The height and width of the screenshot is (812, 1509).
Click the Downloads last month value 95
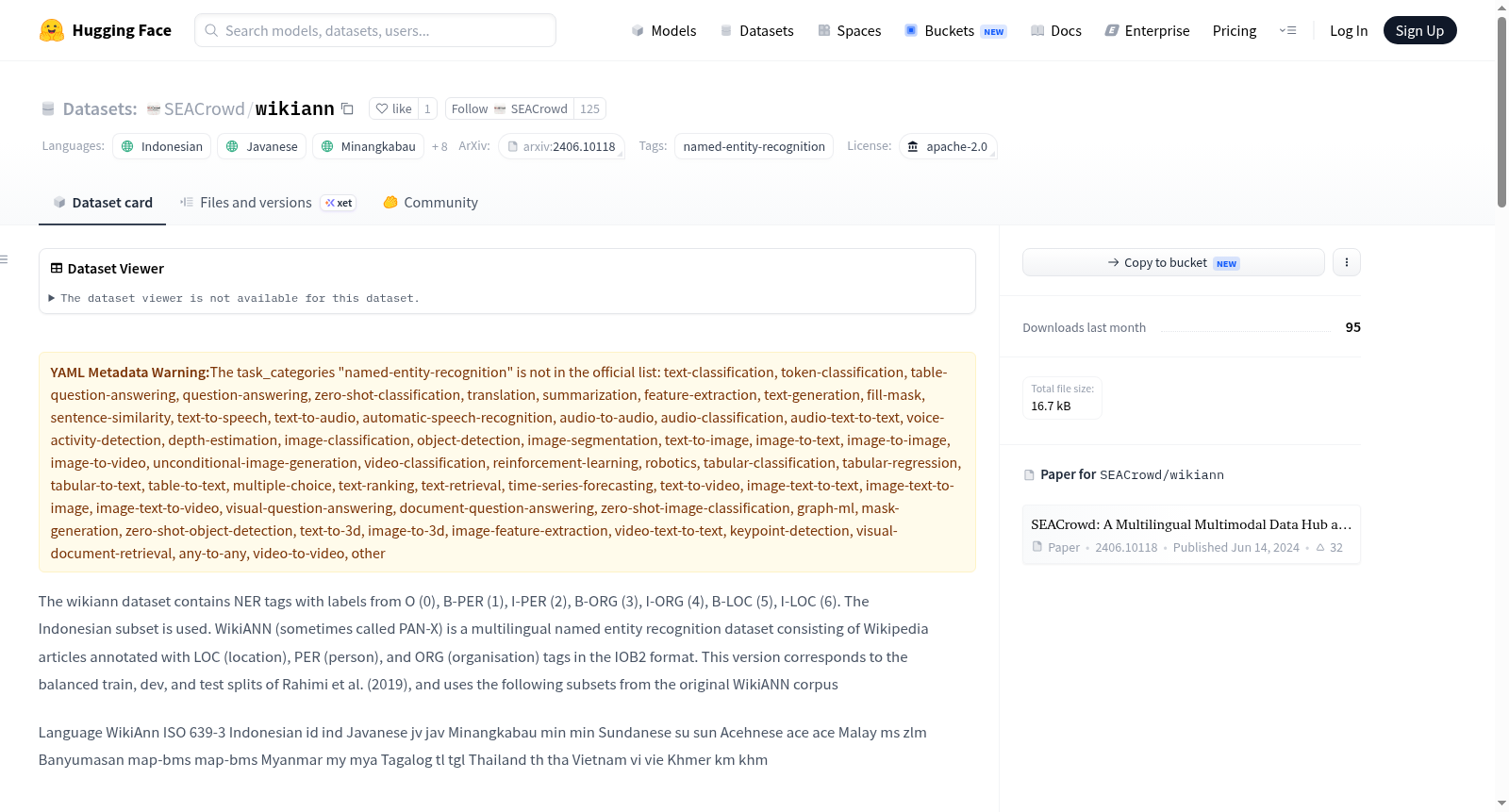1352,327
